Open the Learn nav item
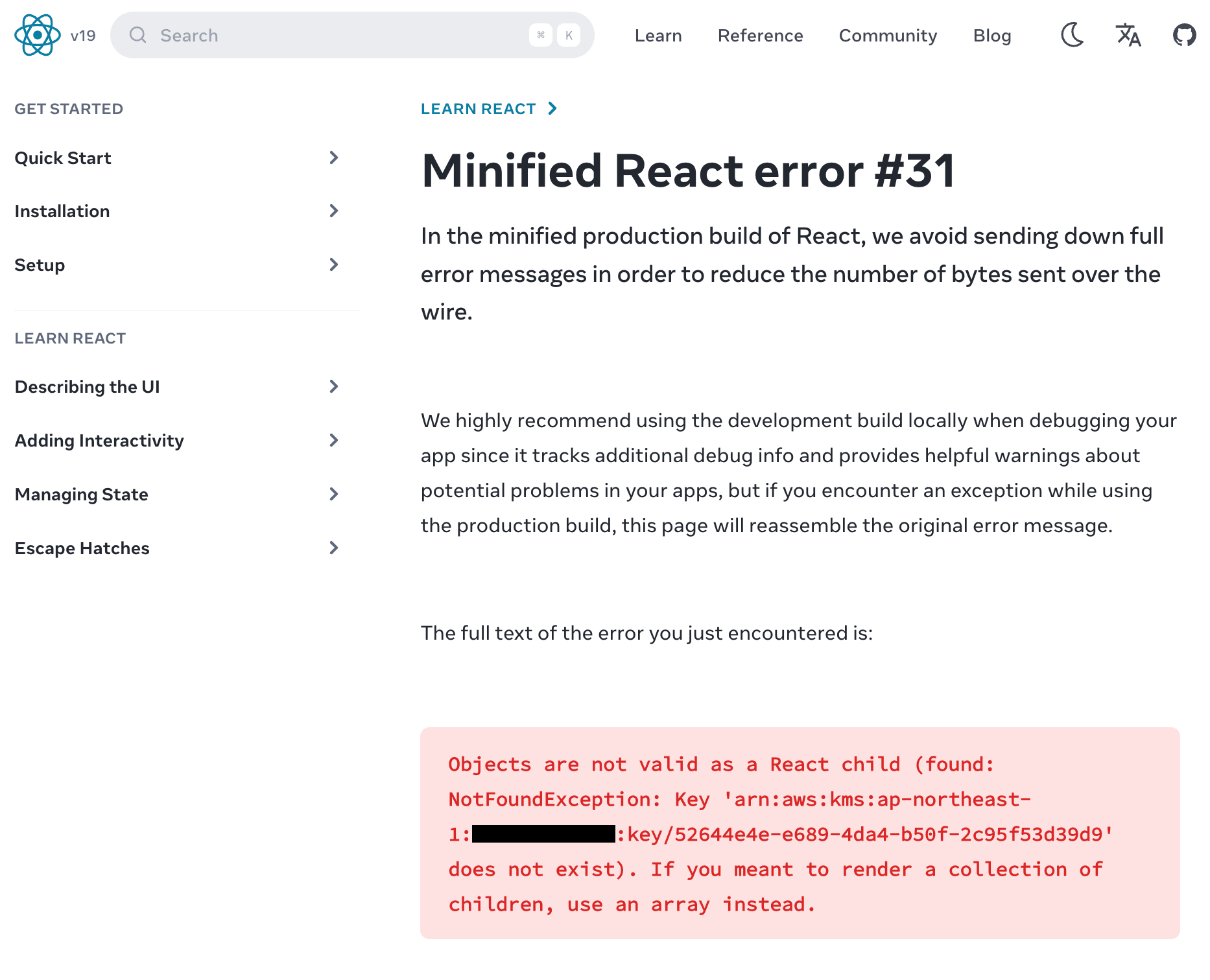1210x980 pixels. pos(658,36)
